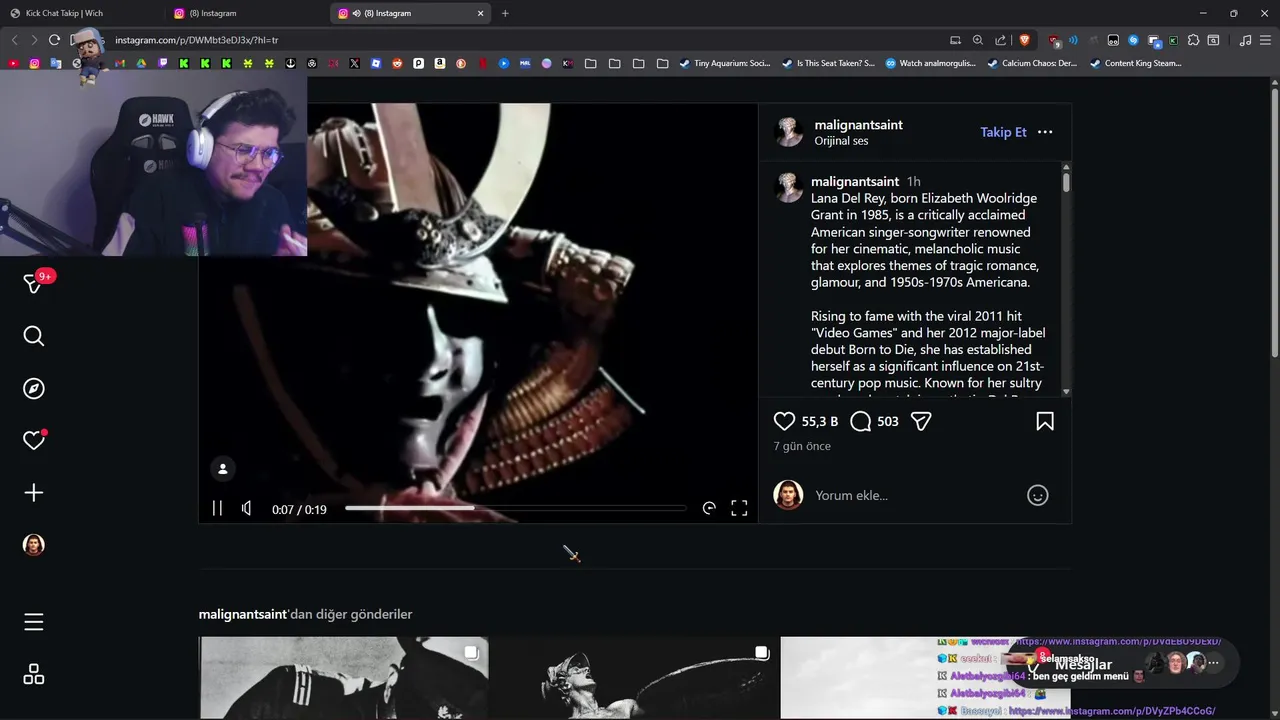Open the Explore compass icon

click(x=34, y=388)
